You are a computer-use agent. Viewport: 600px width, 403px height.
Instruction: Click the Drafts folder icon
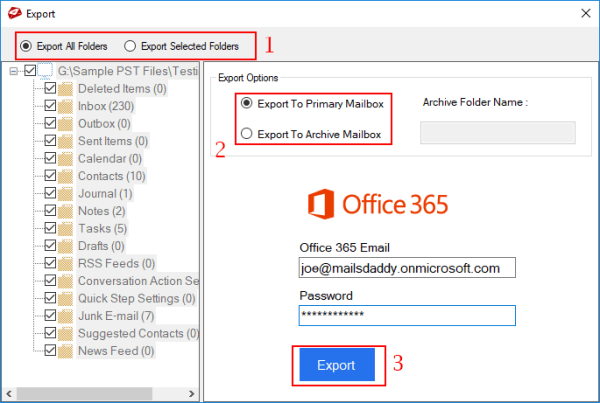click(x=67, y=246)
